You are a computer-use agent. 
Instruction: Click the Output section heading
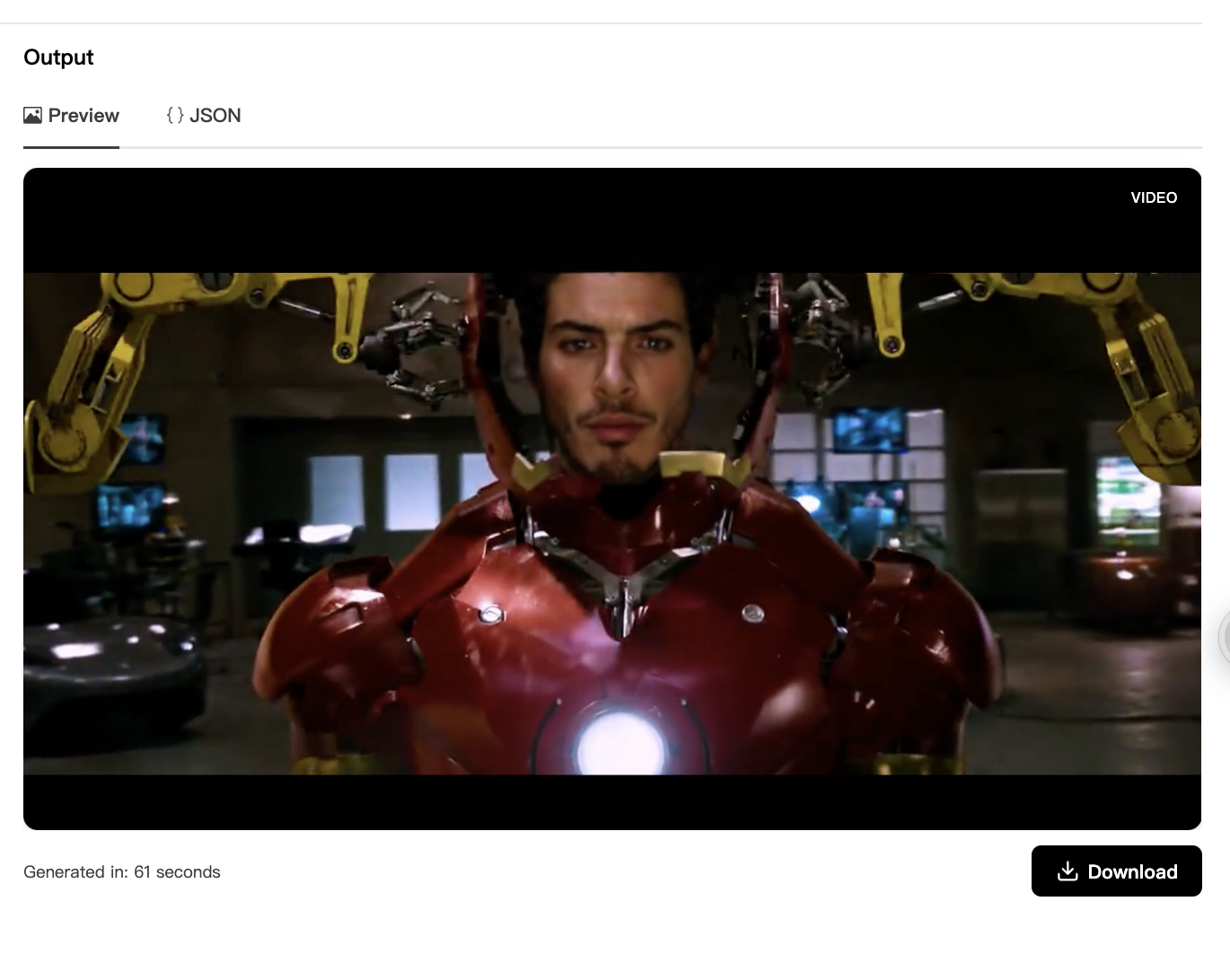(x=58, y=57)
